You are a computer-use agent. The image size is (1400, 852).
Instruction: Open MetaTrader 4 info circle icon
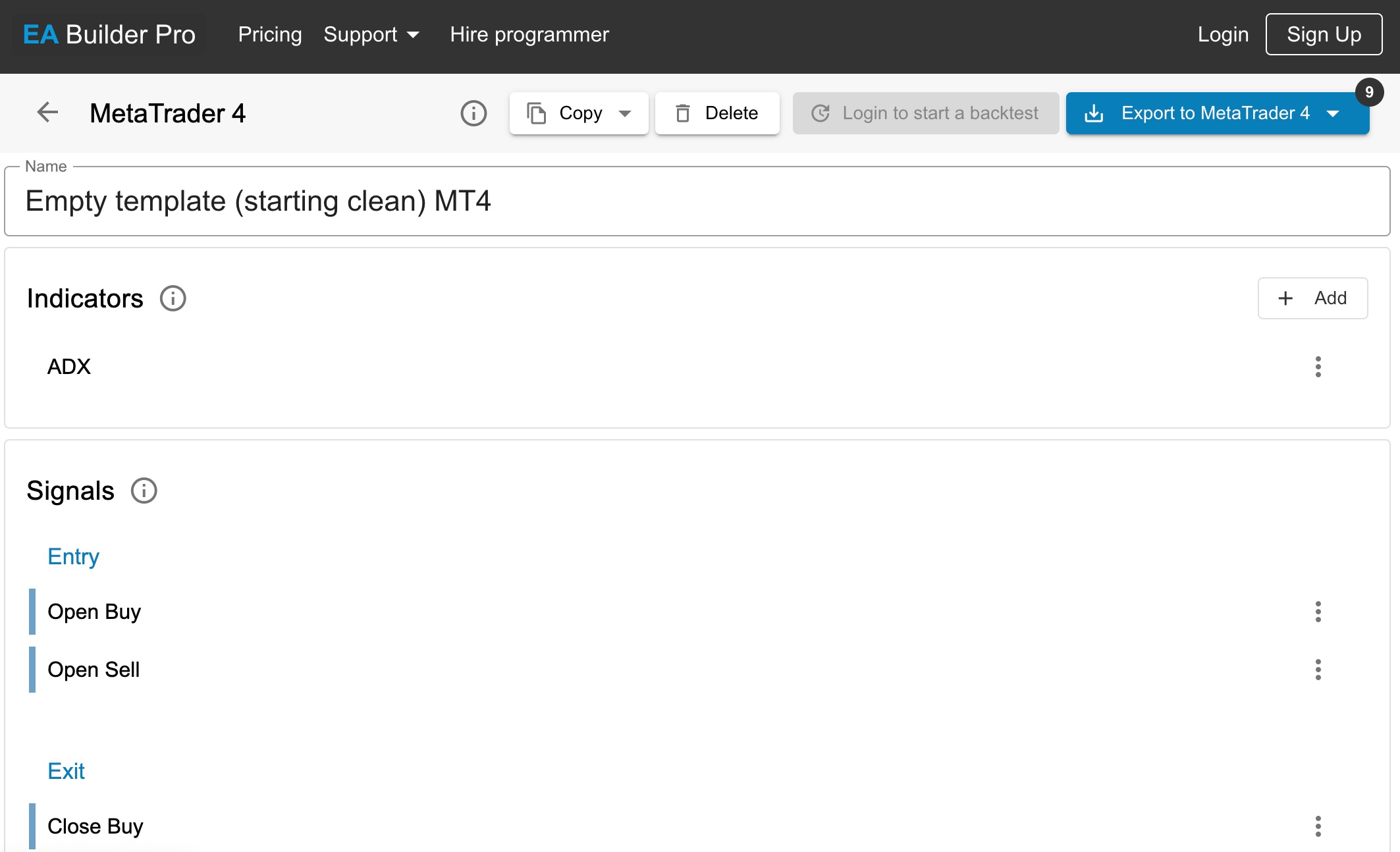point(473,113)
